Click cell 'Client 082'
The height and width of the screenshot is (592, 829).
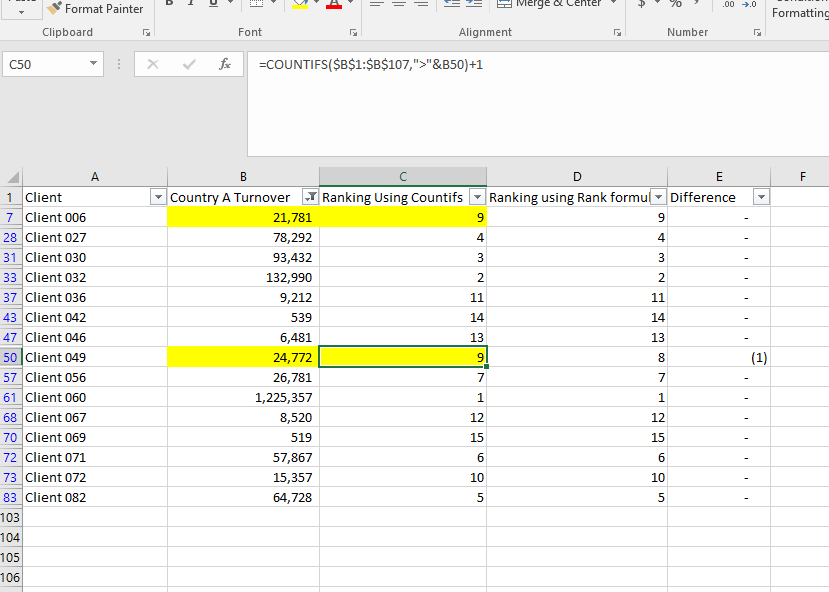(x=95, y=498)
